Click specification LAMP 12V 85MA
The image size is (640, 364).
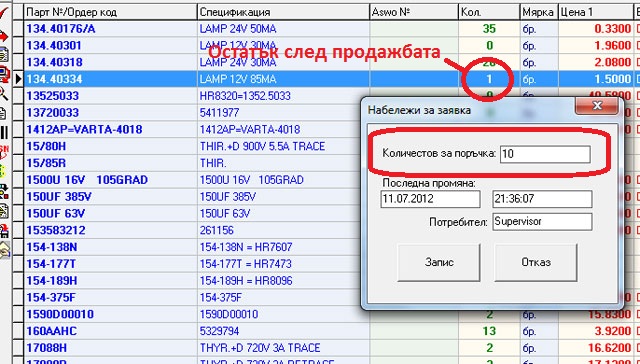(x=238, y=79)
